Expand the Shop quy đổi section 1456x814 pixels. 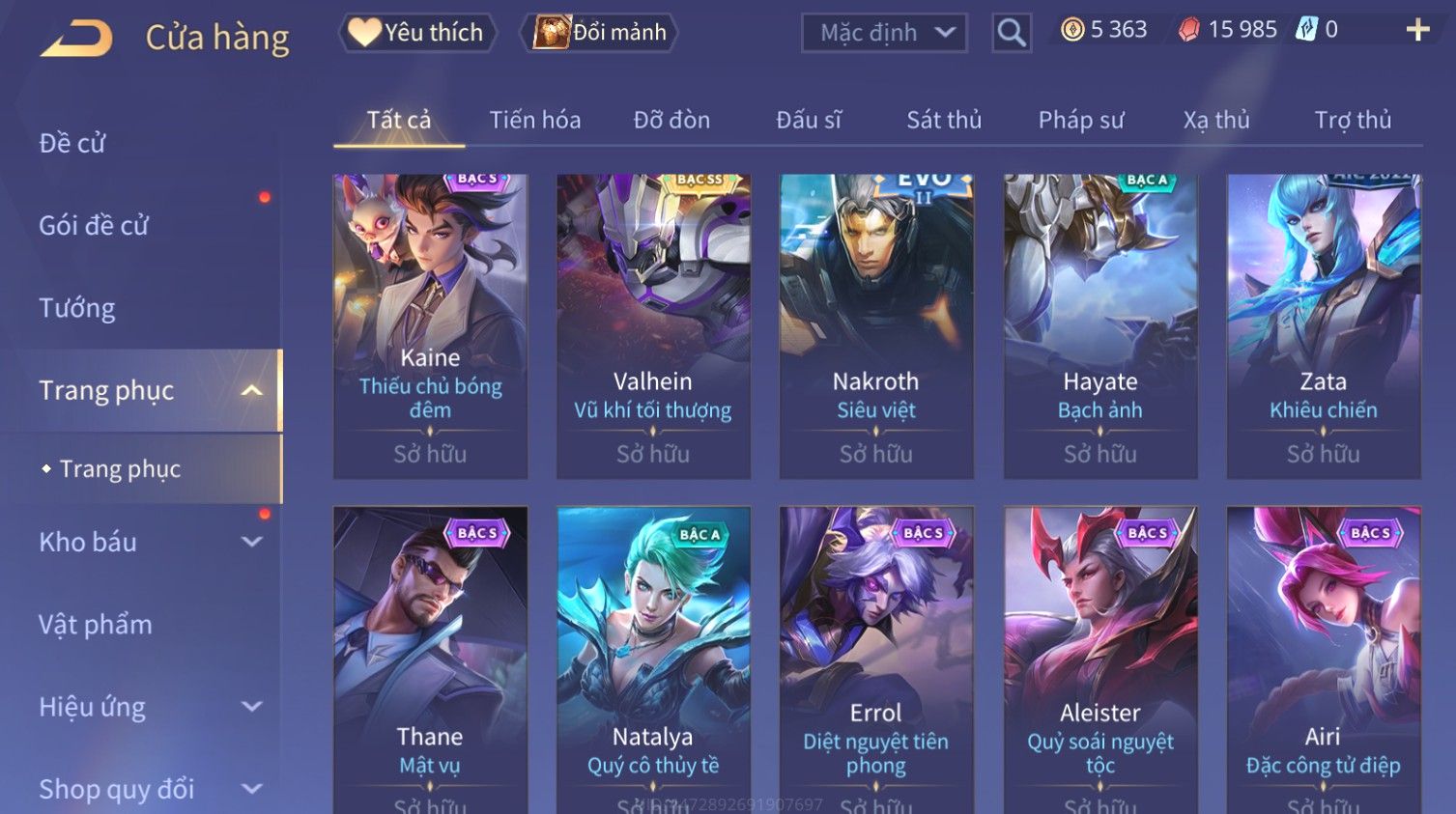[x=252, y=790]
